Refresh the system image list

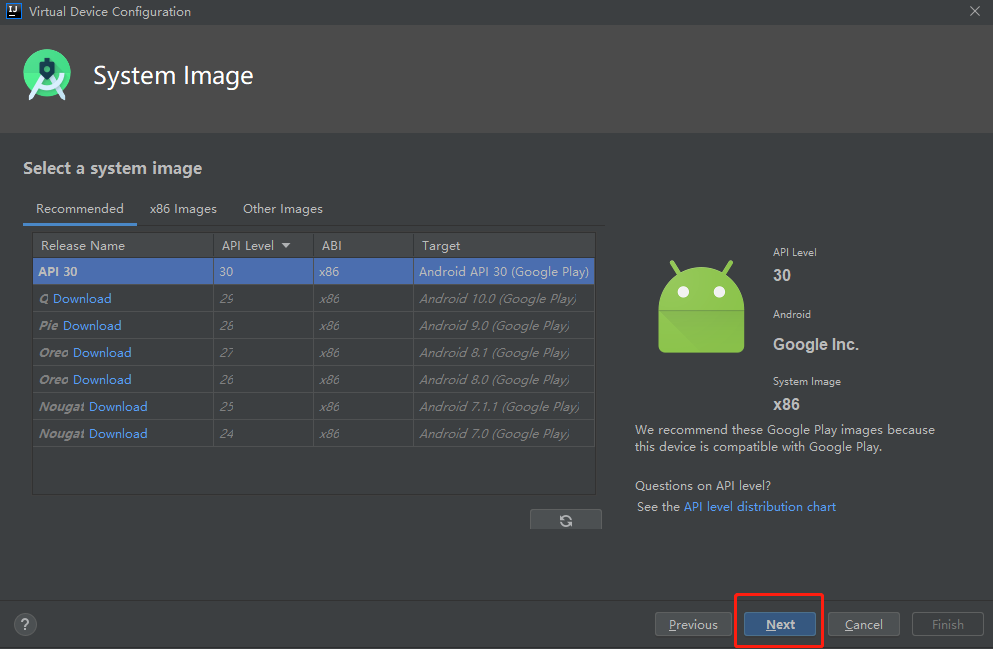tap(565, 519)
